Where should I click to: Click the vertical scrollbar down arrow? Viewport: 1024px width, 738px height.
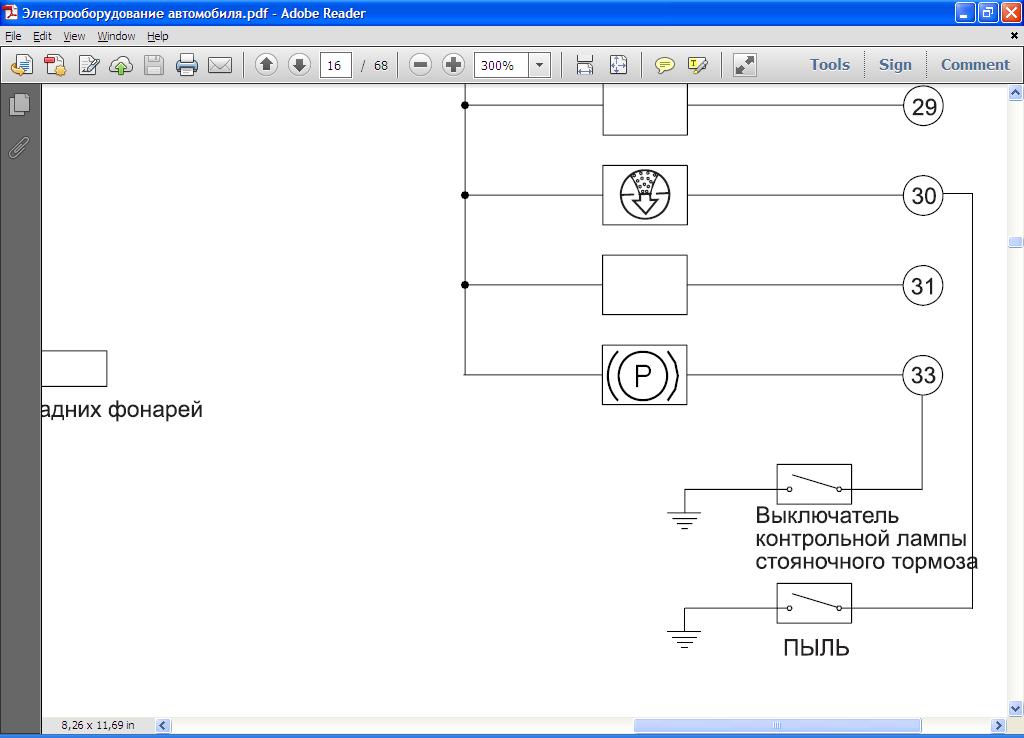[1016, 709]
